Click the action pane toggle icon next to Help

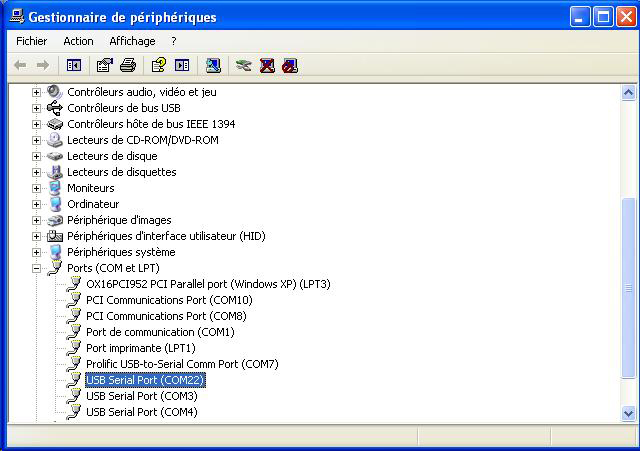182,65
